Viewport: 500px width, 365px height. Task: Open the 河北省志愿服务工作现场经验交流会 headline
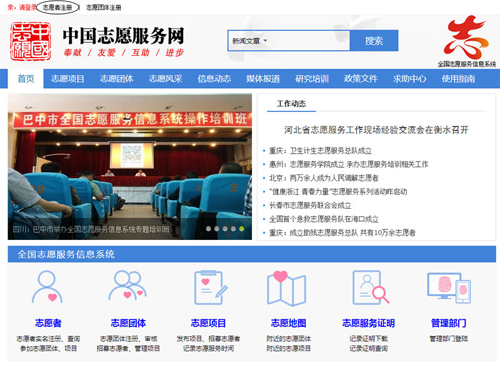click(376, 130)
